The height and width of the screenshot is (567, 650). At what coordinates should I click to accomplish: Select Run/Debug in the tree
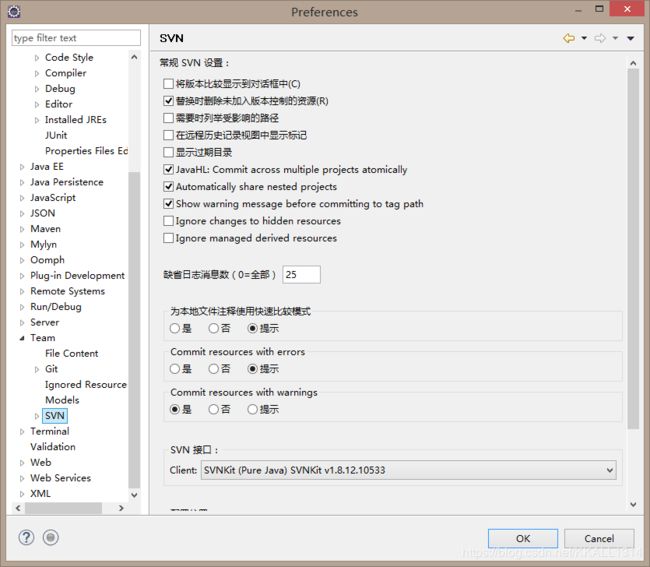[56, 307]
